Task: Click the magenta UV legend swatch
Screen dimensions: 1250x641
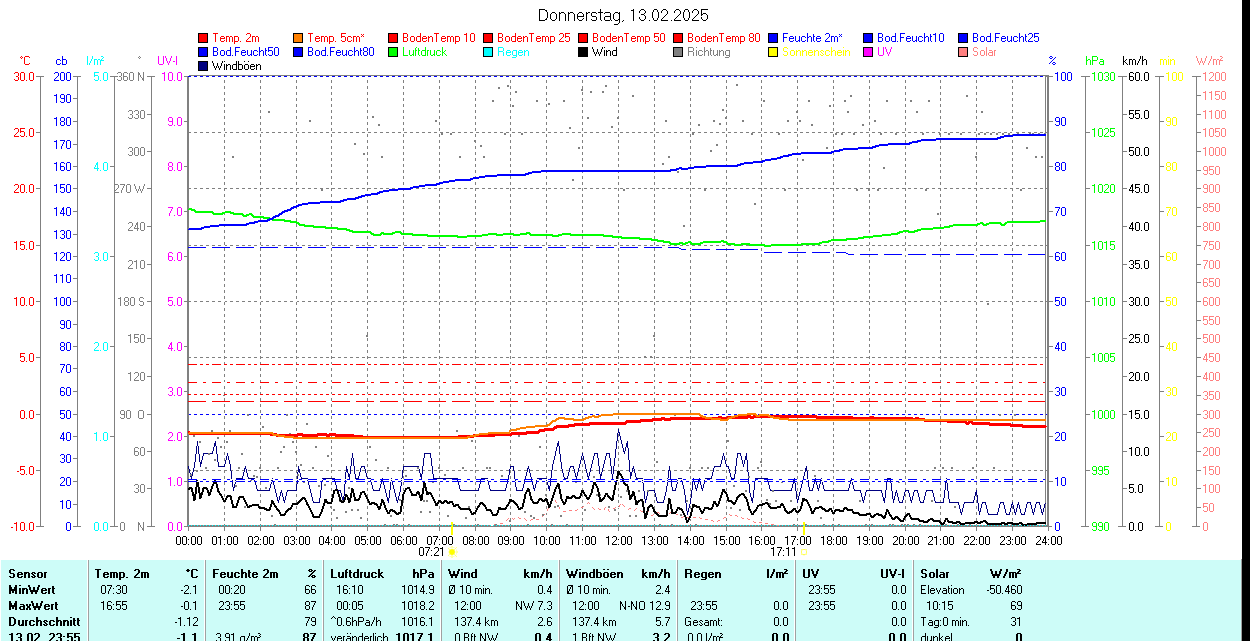Action: click(x=869, y=52)
